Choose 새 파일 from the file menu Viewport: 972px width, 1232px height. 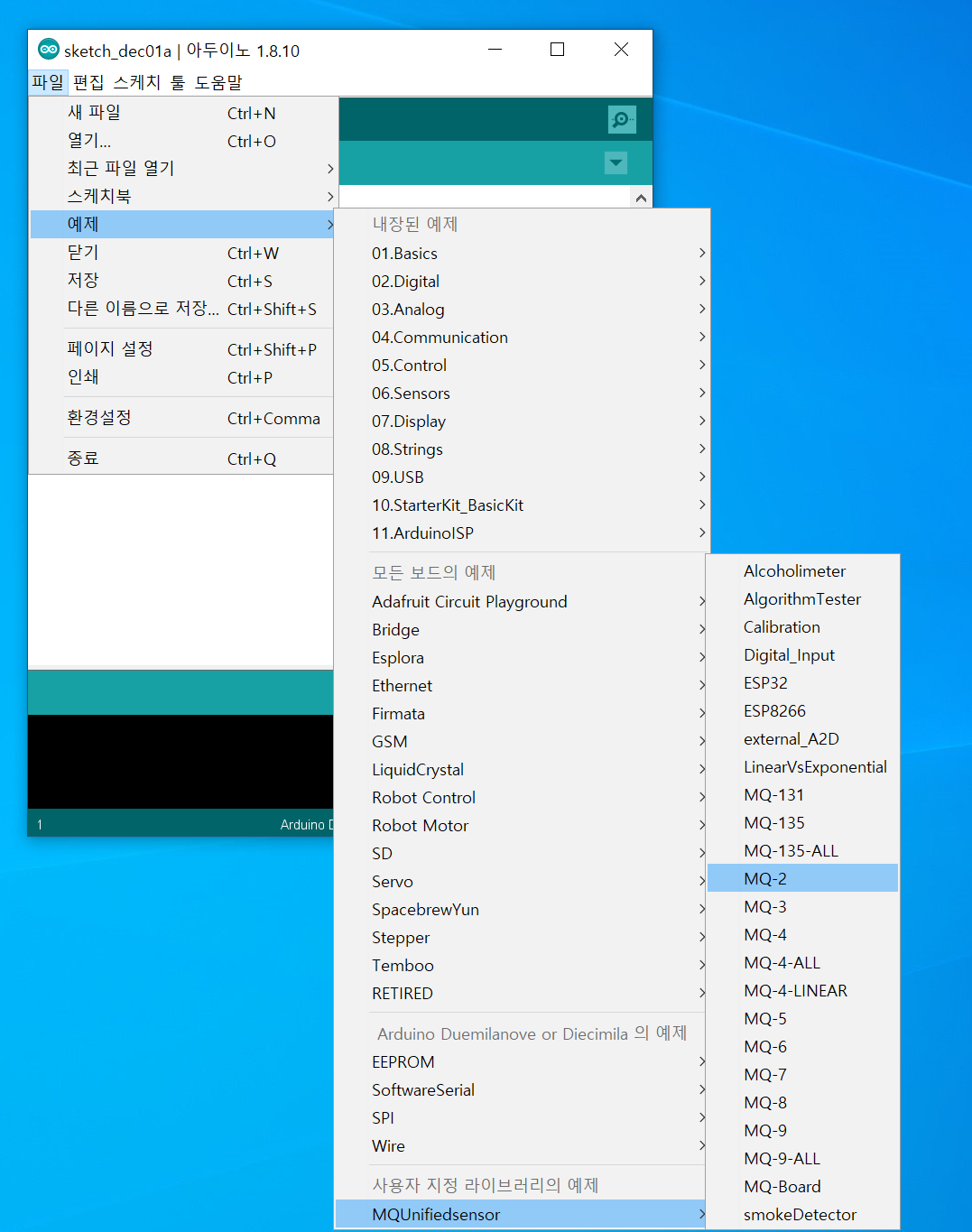[x=183, y=113]
